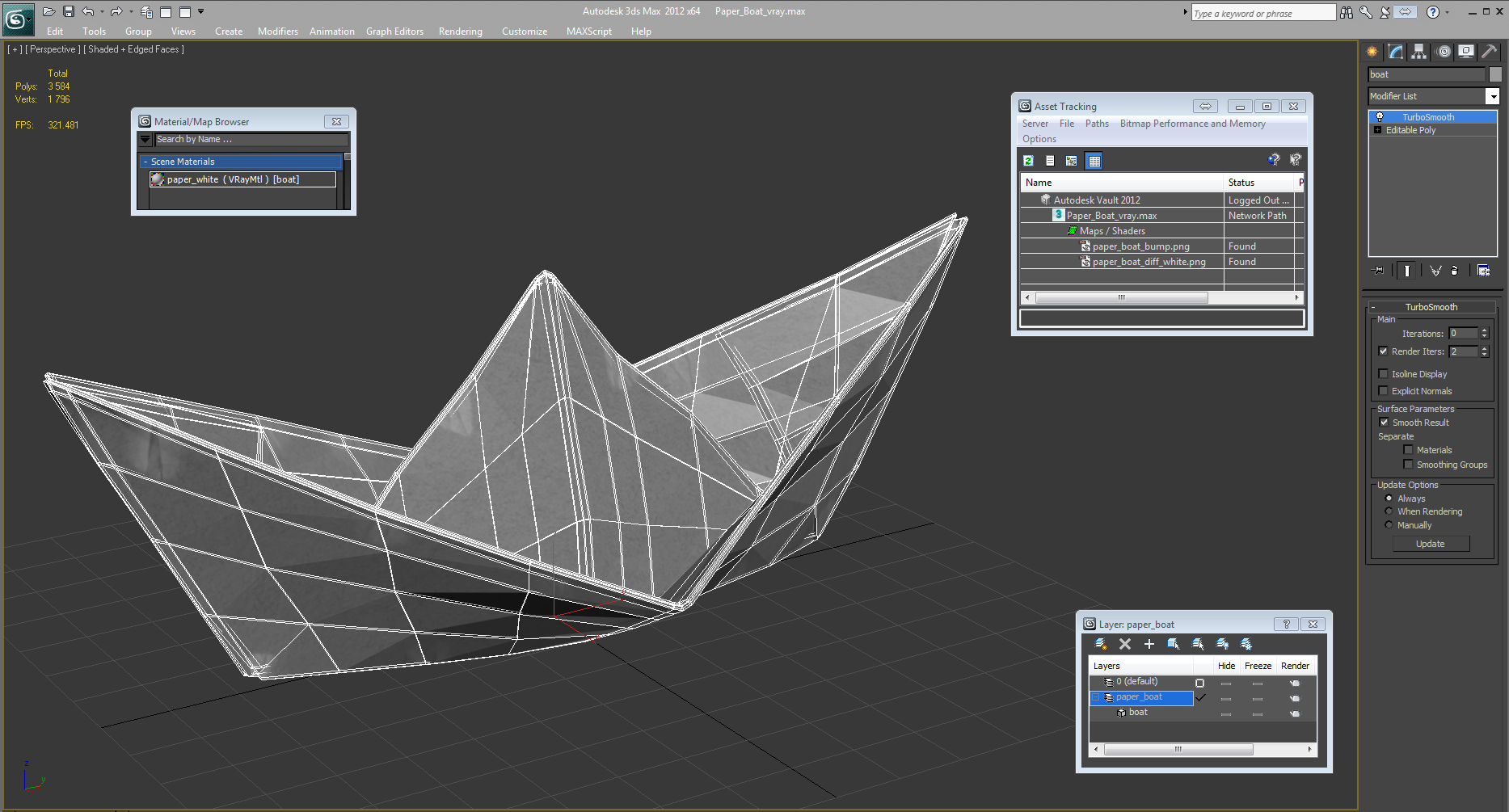Enable Separate by Smoothing Groups checkbox

1408,465
